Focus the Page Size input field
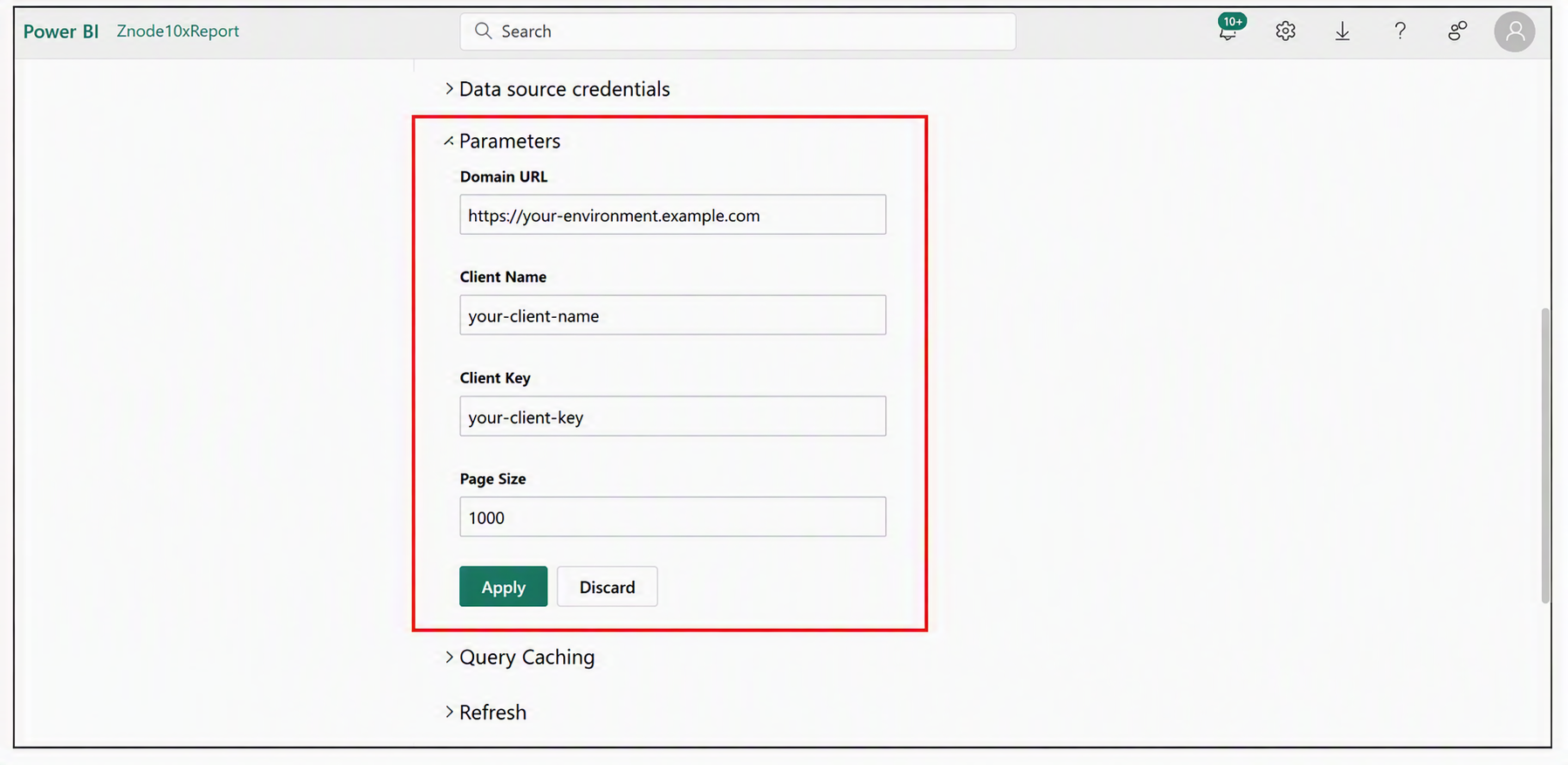The width and height of the screenshot is (1568, 765). click(x=673, y=517)
